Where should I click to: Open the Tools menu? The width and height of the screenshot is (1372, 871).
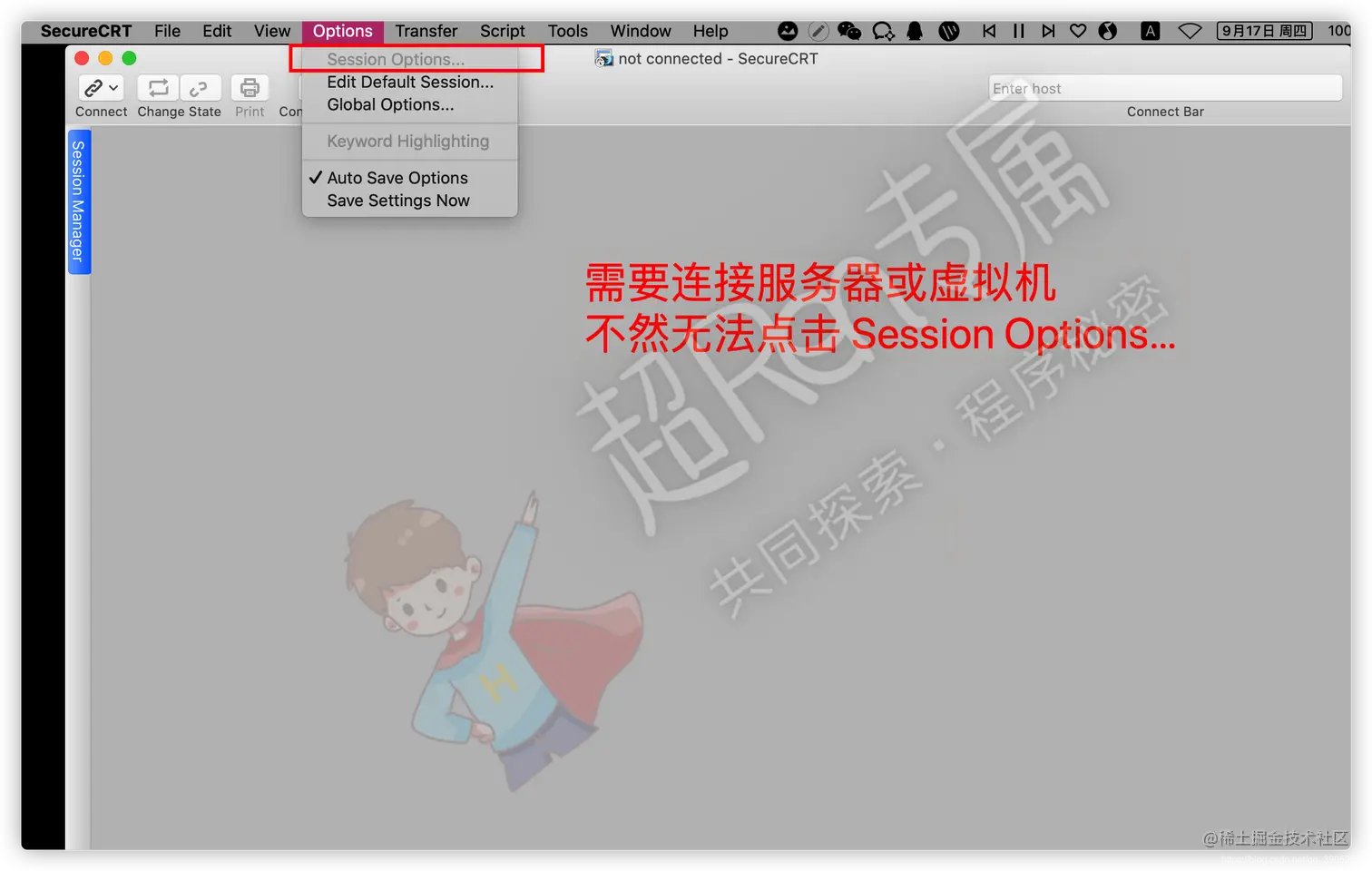point(568,31)
